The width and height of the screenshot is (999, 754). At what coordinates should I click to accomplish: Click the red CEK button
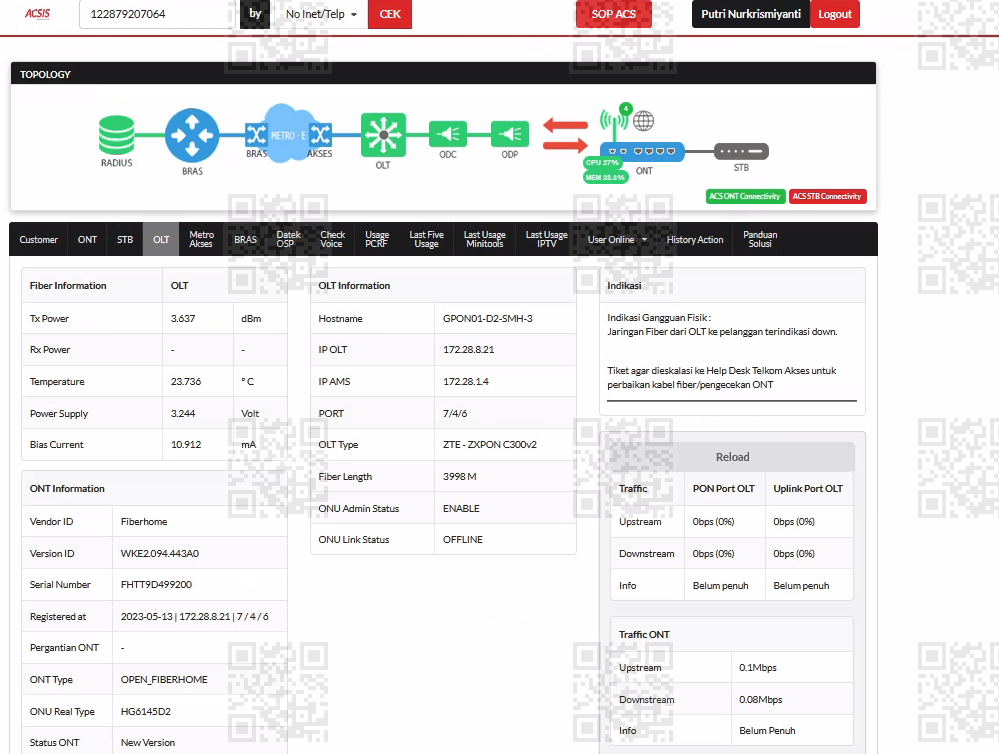(x=390, y=14)
